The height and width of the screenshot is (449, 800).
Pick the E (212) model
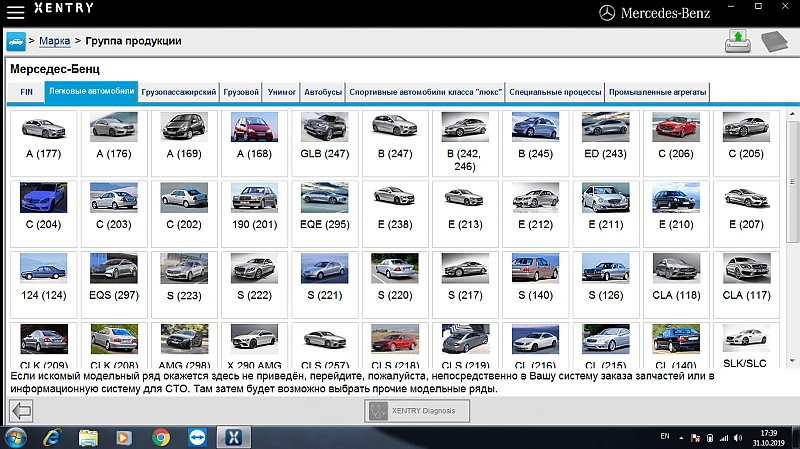pyautogui.click(x=535, y=214)
